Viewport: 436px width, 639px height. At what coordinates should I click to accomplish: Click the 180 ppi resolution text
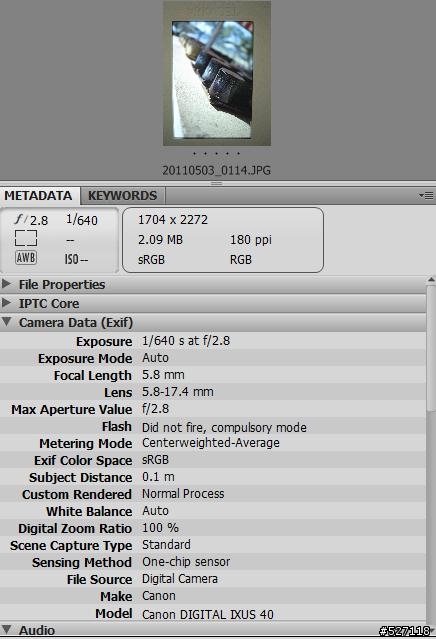click(251, 240)
